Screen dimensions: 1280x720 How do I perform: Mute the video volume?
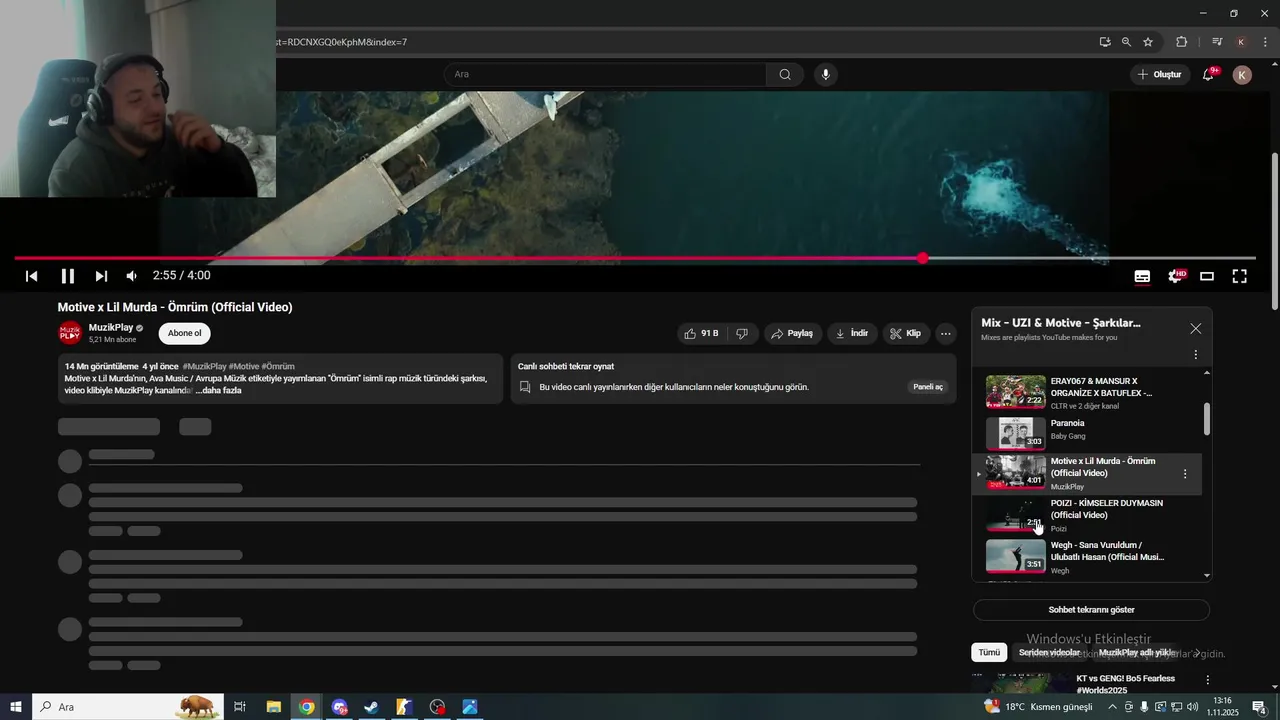click(132, 276)
